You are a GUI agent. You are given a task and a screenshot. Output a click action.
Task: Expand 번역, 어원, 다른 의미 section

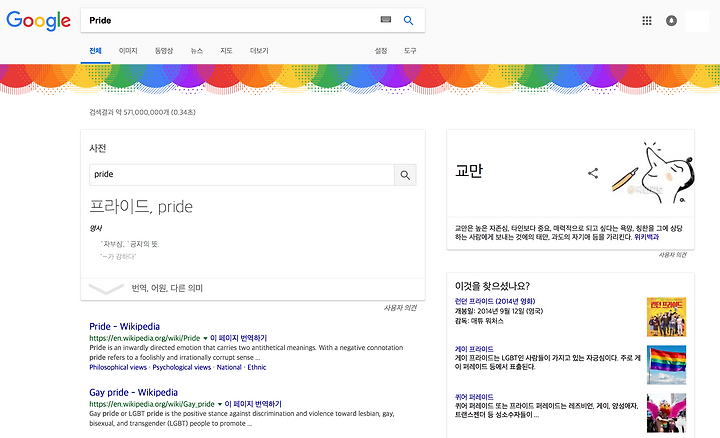(253, 288)
